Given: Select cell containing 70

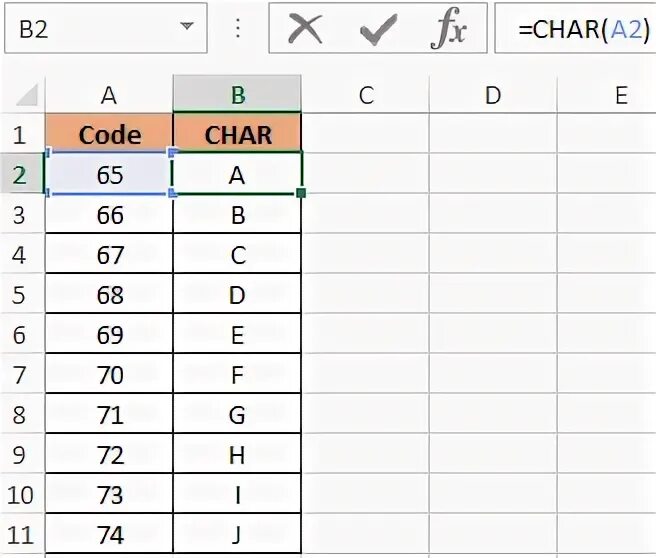Looking at the screenshot, I should pos(109,373).
